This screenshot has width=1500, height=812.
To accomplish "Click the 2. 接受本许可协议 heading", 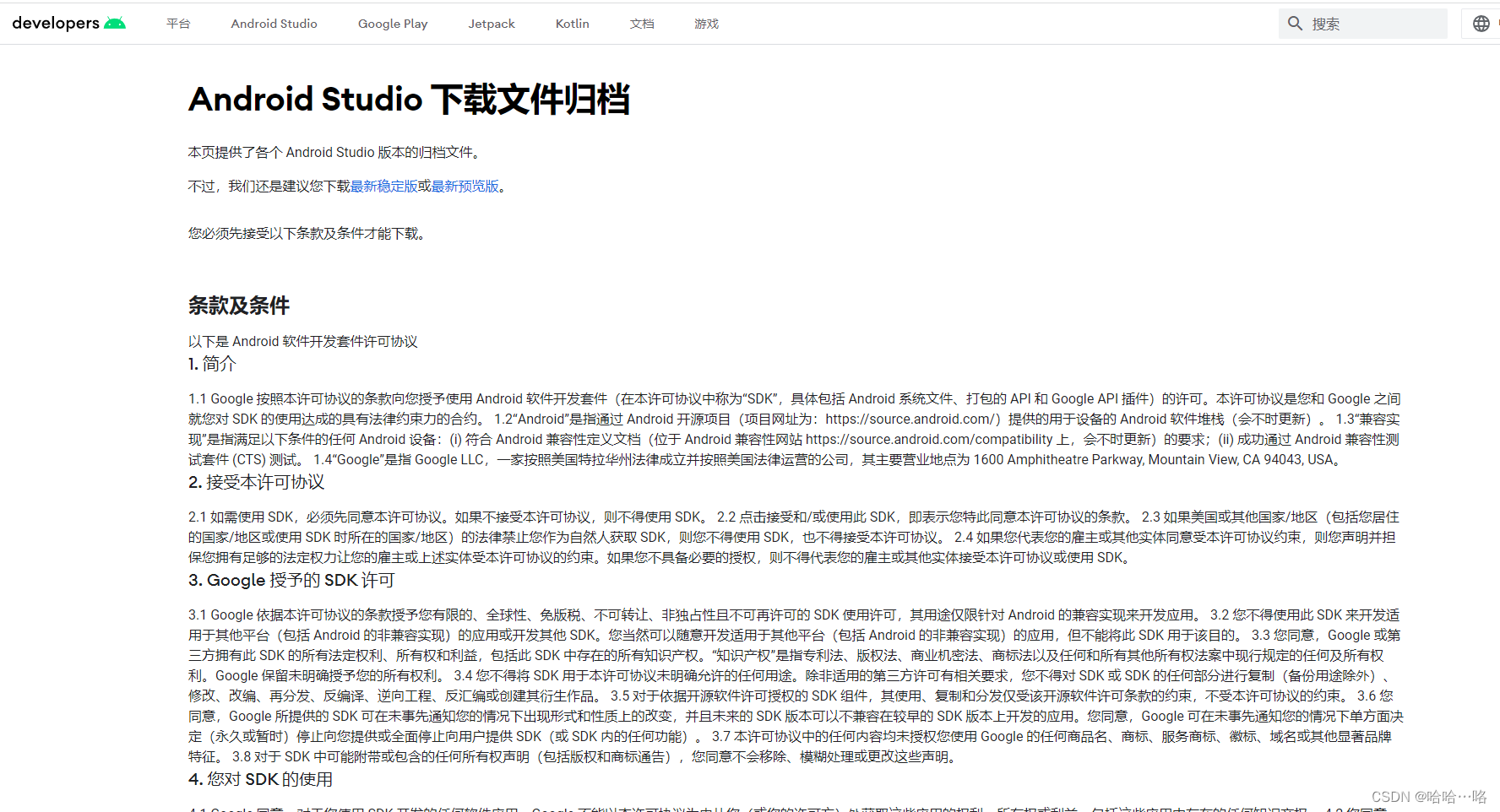I will click(x=256, y=482).
